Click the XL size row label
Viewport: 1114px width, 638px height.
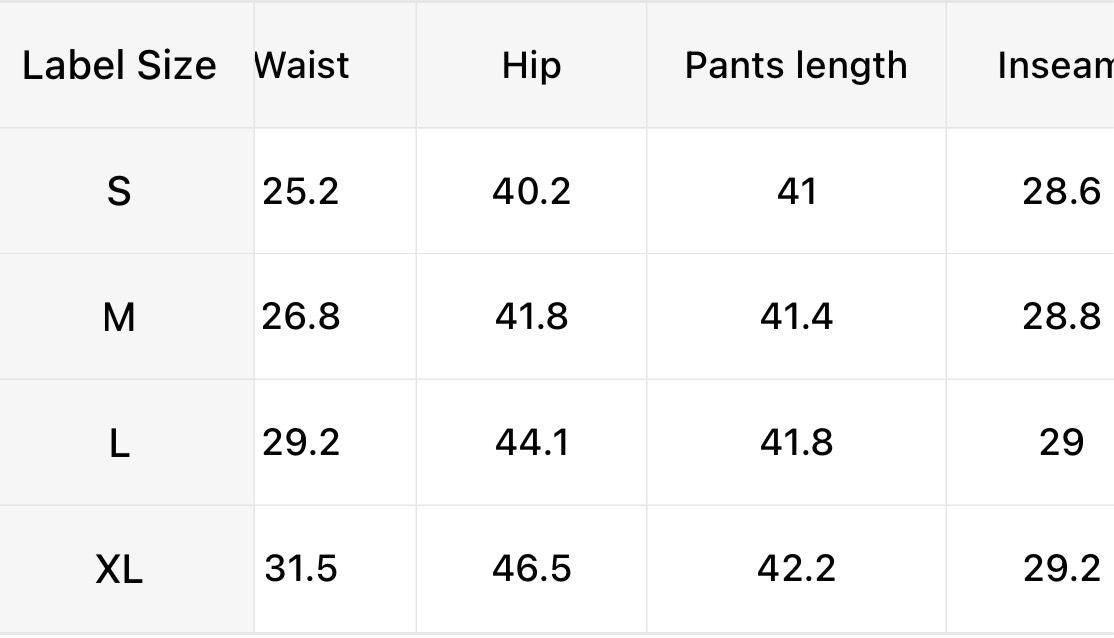(119, 569)
